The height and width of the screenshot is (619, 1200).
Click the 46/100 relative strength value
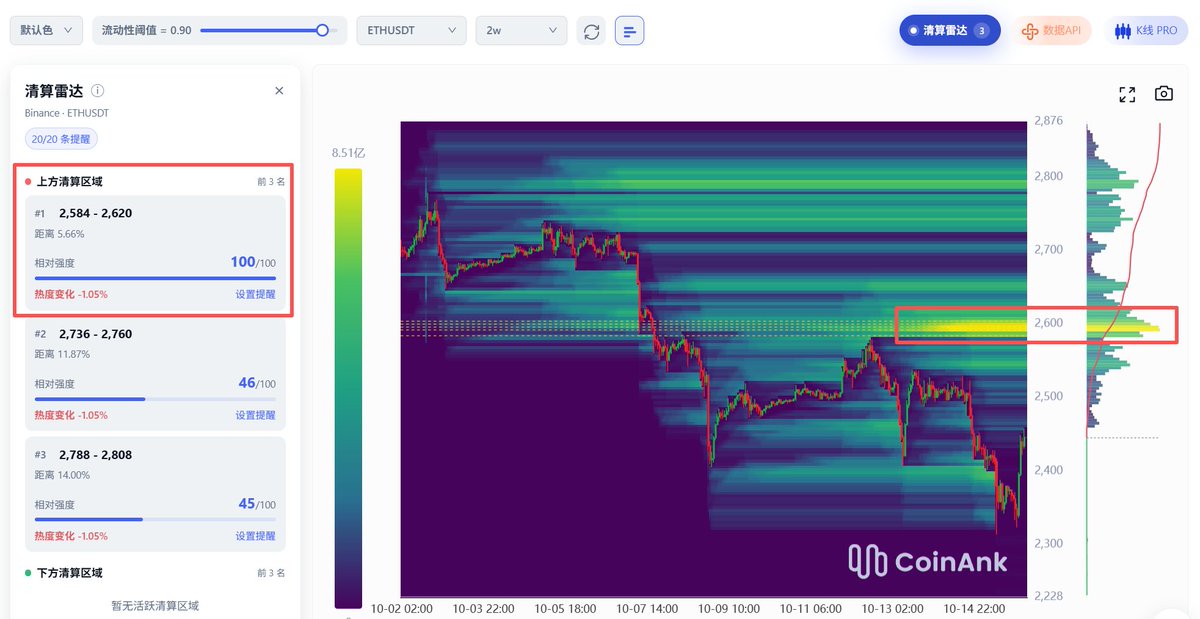coord(257,383)
